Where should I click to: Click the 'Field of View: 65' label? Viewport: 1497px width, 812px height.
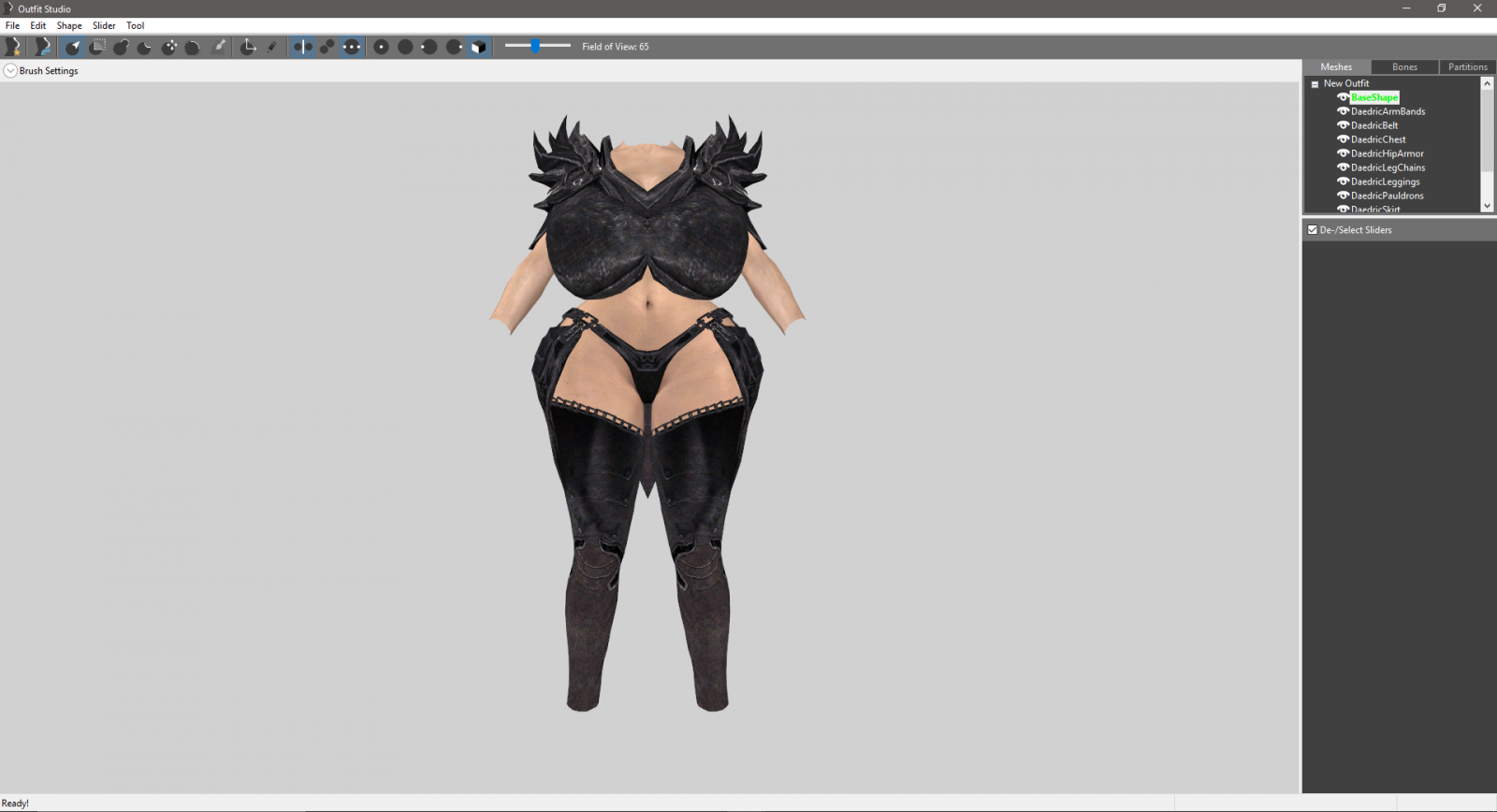(x=616, y=47)
